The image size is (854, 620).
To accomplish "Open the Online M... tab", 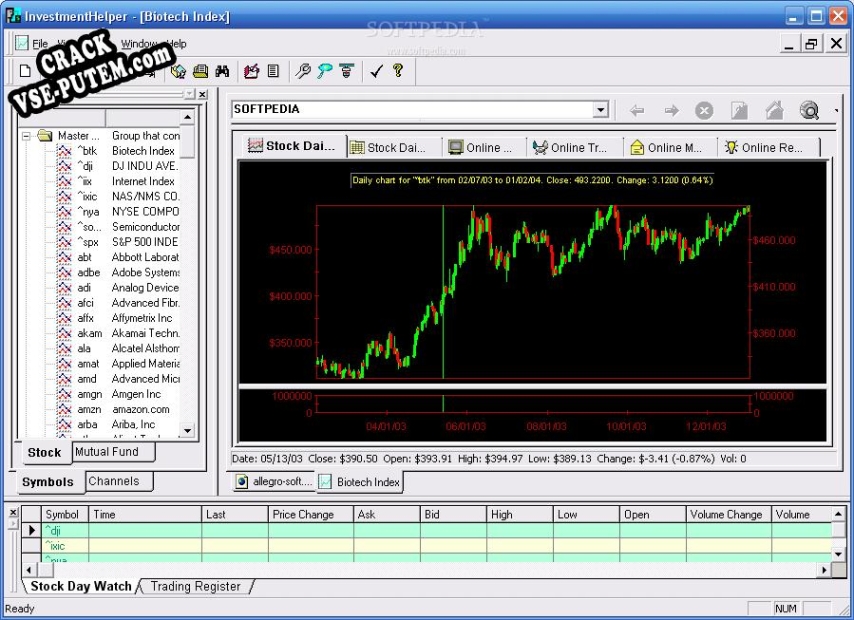I will click(670, 148).
